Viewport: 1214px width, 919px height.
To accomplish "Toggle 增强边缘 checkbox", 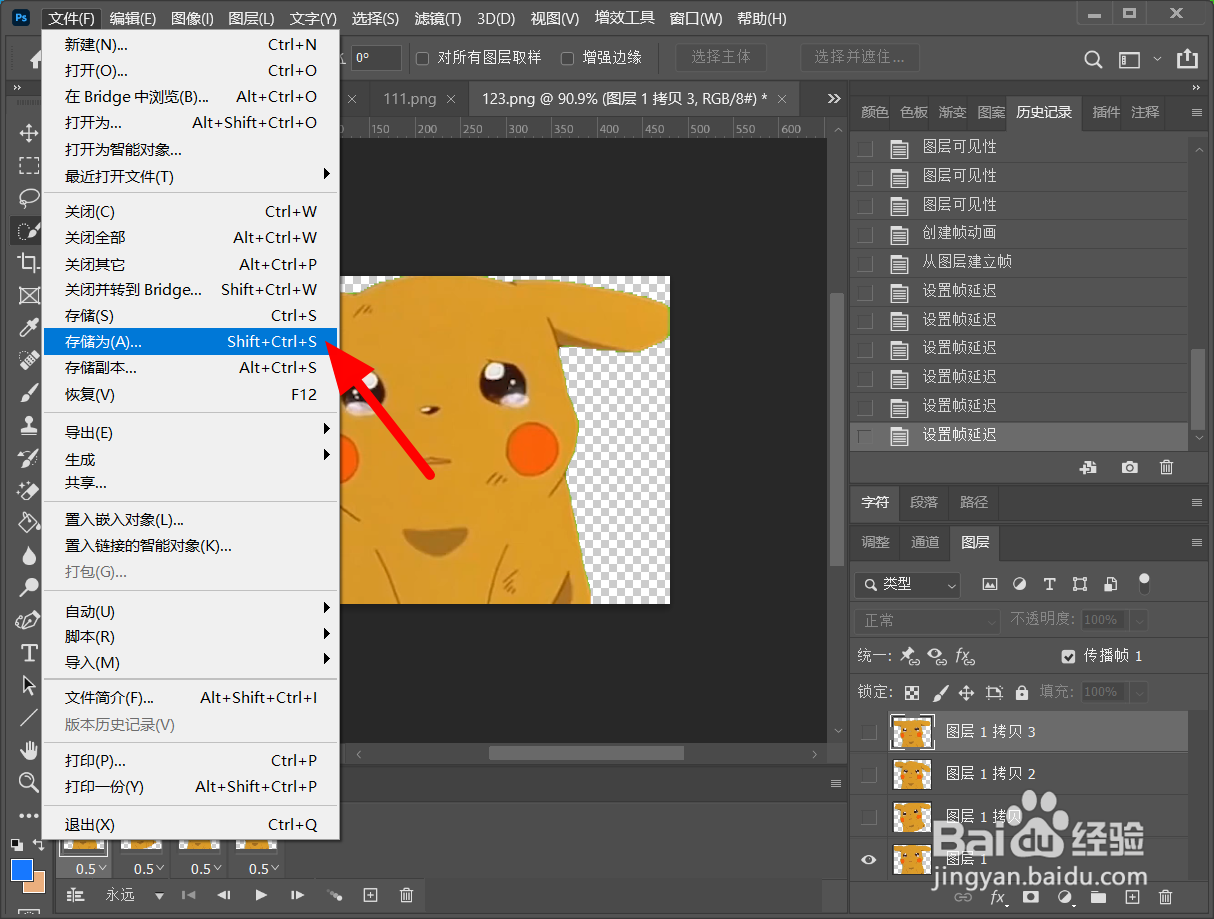I will [x=567, y=58].
